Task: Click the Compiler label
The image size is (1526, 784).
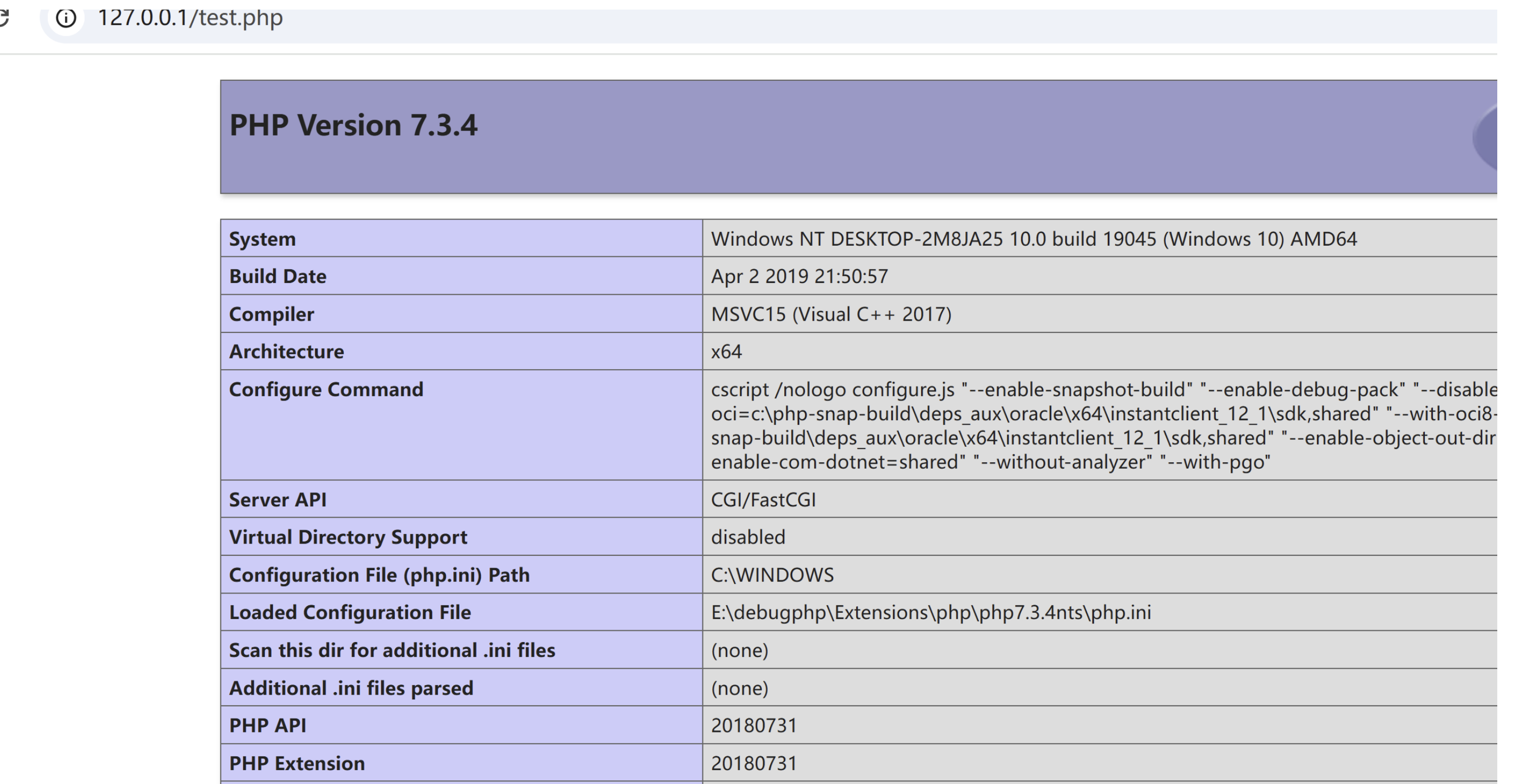Action: point(271,314)
